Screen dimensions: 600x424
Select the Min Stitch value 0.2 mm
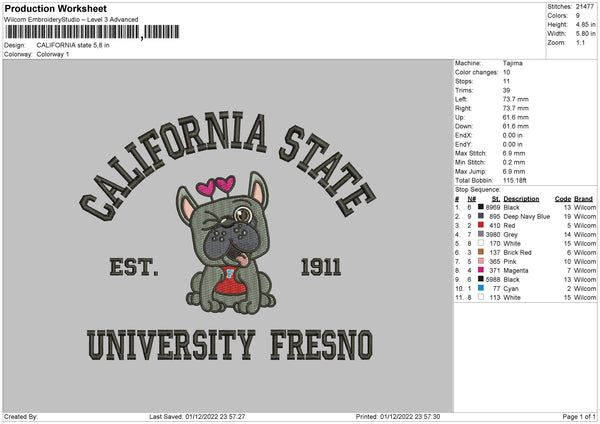[514, 162]
